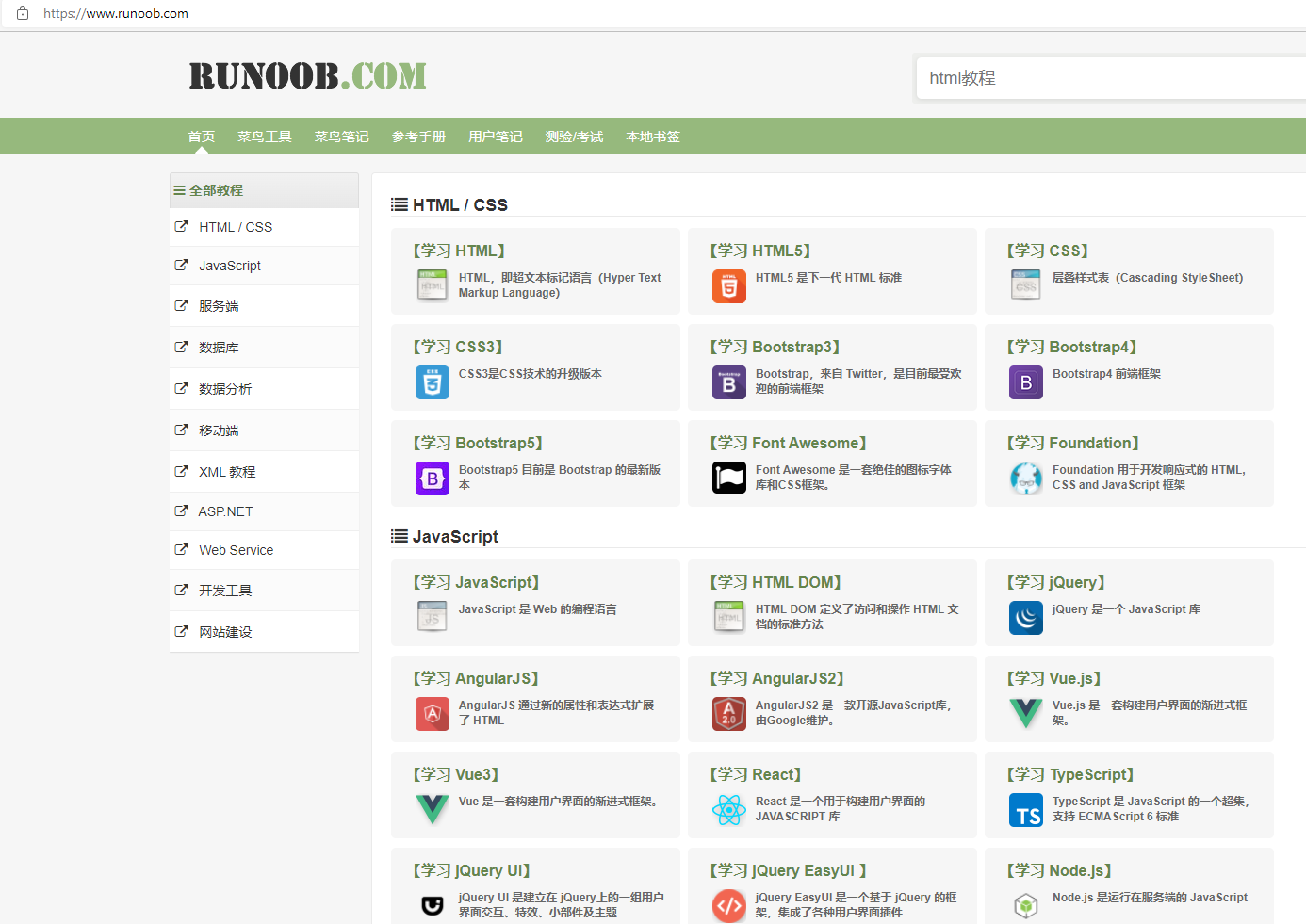Click the browser URL www.runoob.com
The height and width of the screenshot is (924, 1306).
116,13
